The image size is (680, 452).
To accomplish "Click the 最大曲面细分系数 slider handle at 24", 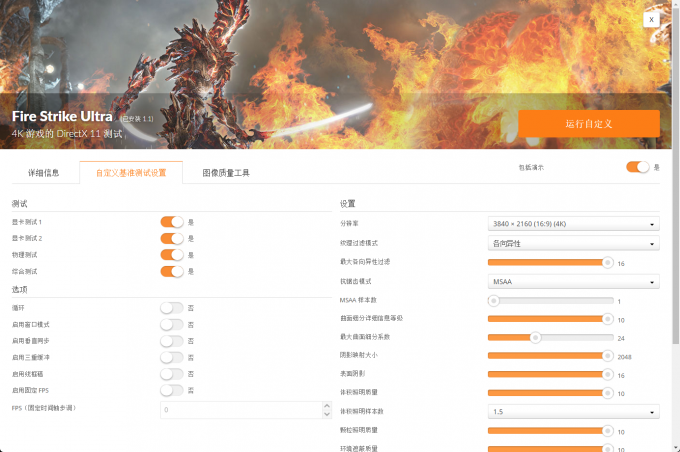I will tap(536, 337).
